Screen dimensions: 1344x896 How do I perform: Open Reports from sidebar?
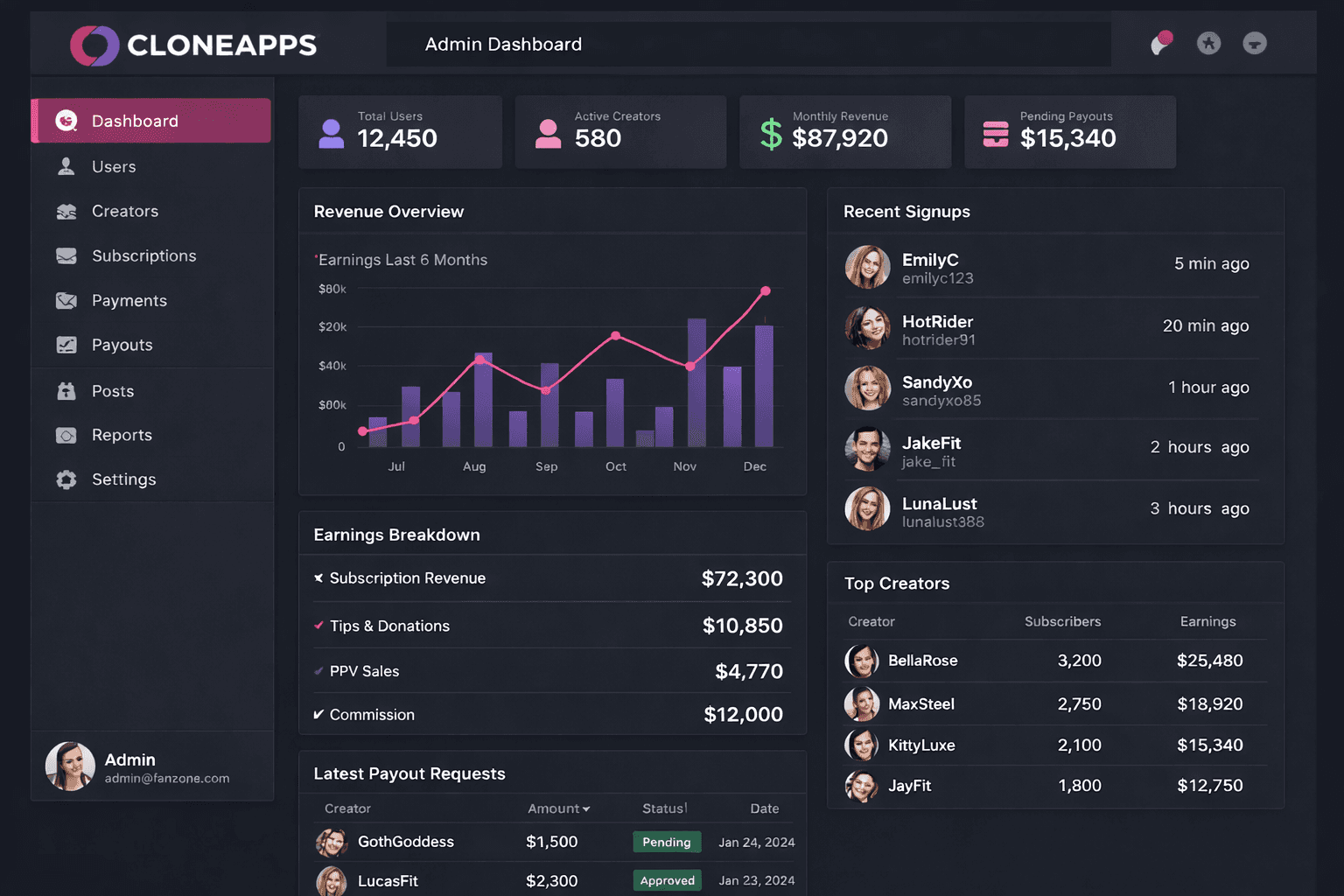point(151,435)
